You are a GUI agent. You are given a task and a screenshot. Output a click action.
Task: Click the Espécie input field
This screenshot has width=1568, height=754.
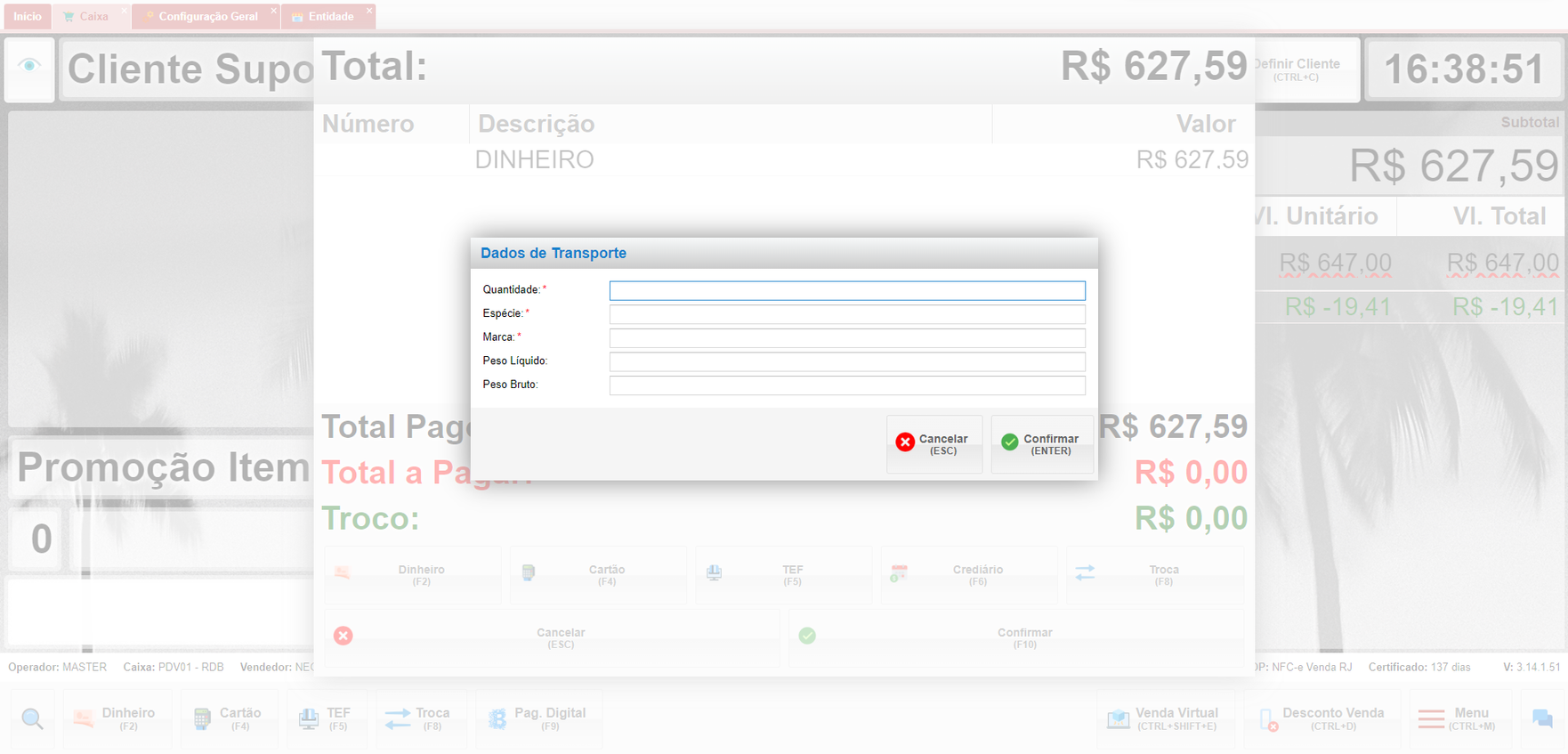846,314
